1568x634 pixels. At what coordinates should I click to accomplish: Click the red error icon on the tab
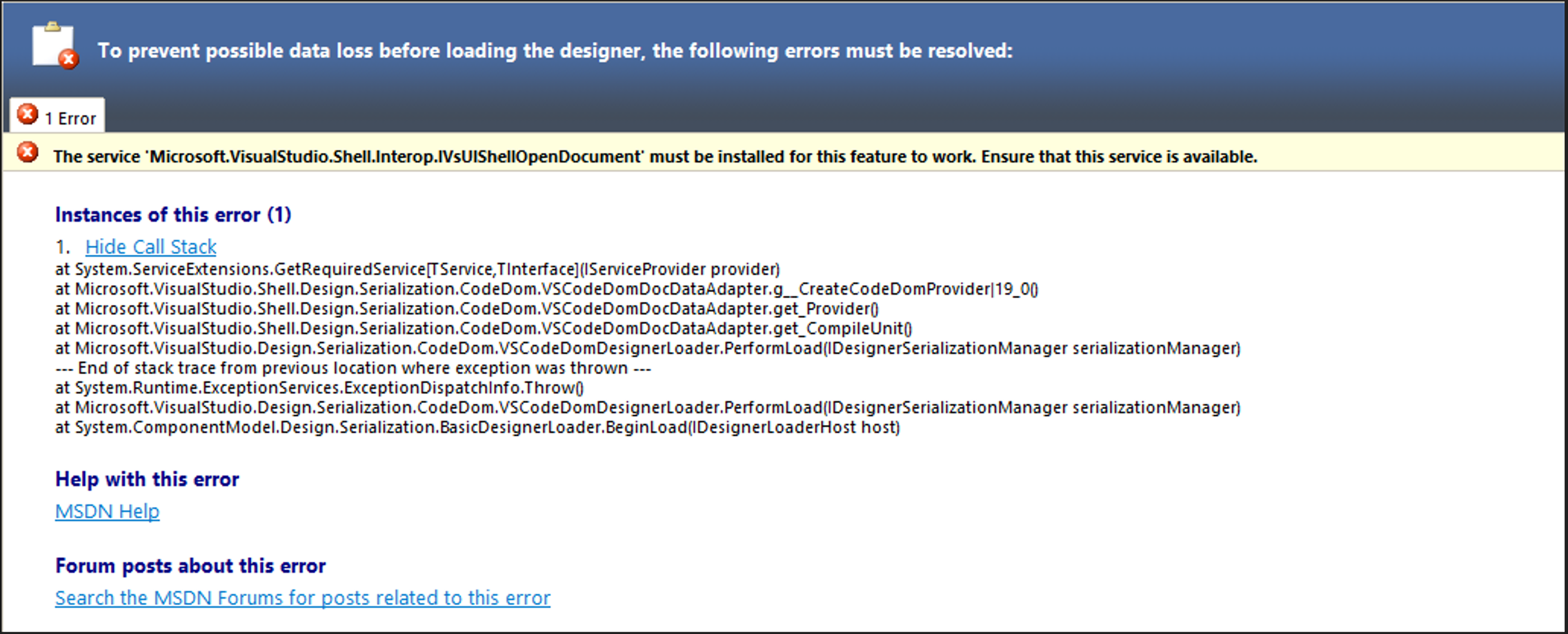click(27, 114)
